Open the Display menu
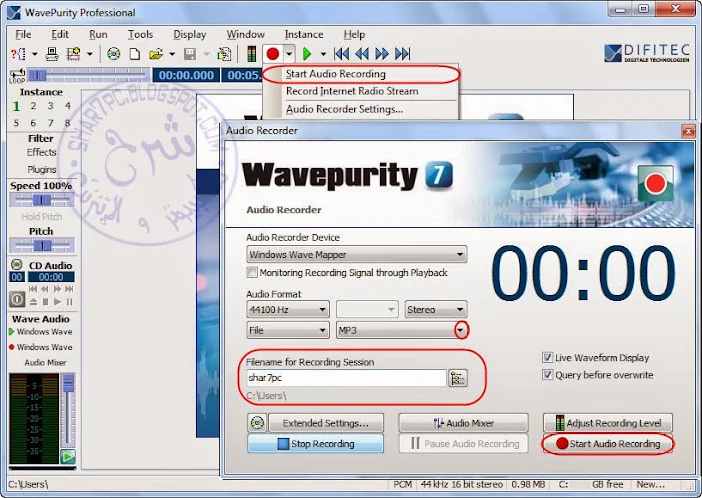Screen dimensions: 702x498 click(189, 34)
